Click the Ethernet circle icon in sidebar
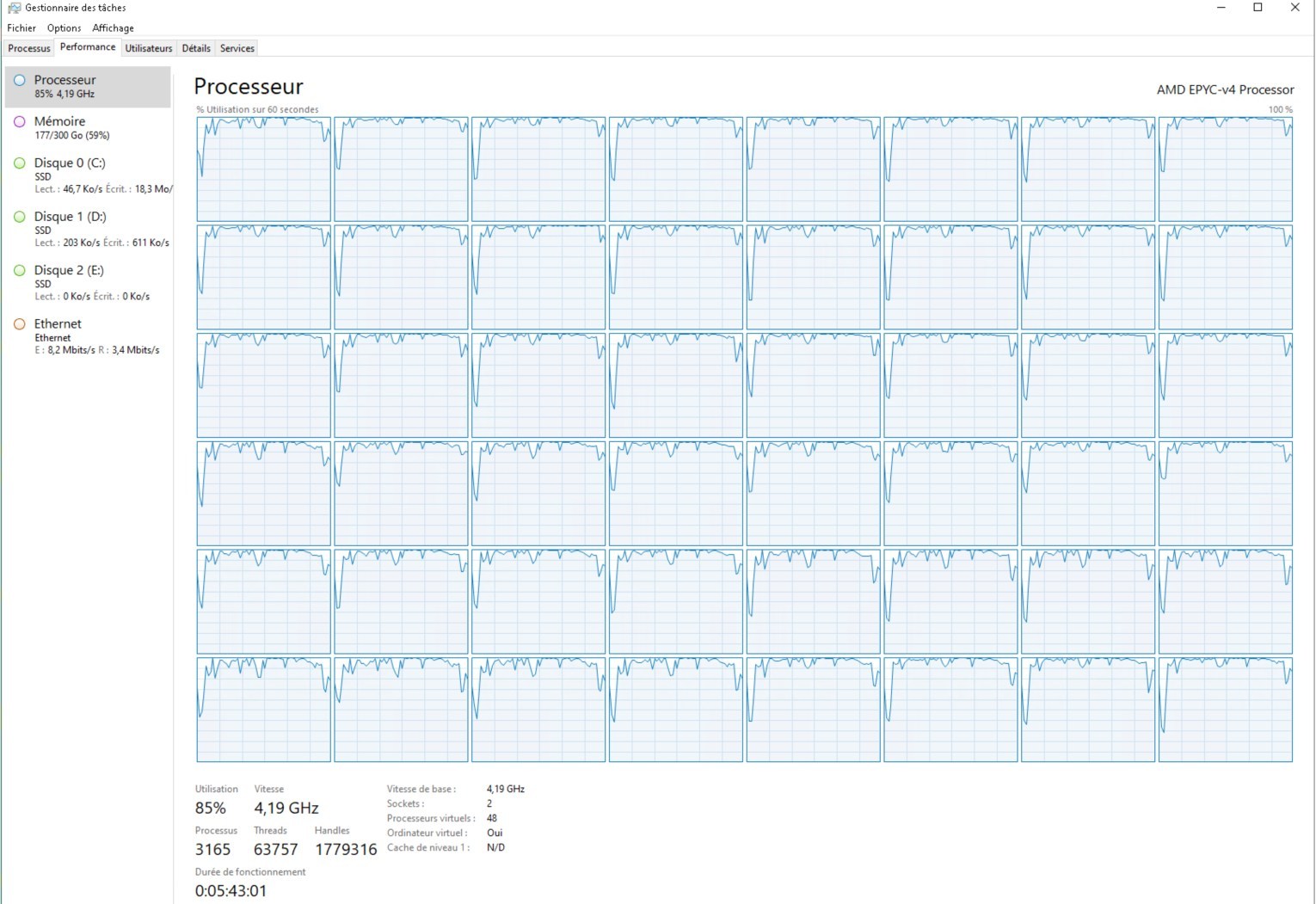Viewport: 1316px width, 904px height. [x=19, y=324]
